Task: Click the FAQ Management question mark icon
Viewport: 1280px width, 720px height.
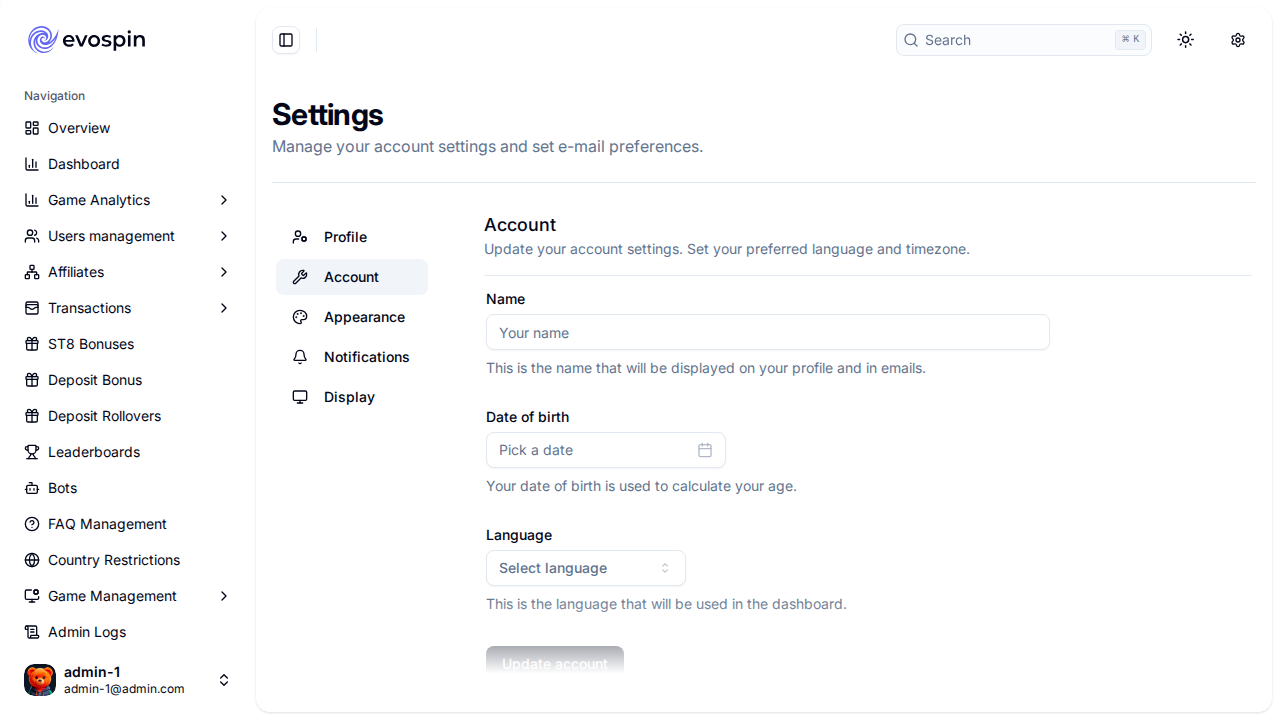Action: pos(32,524)
